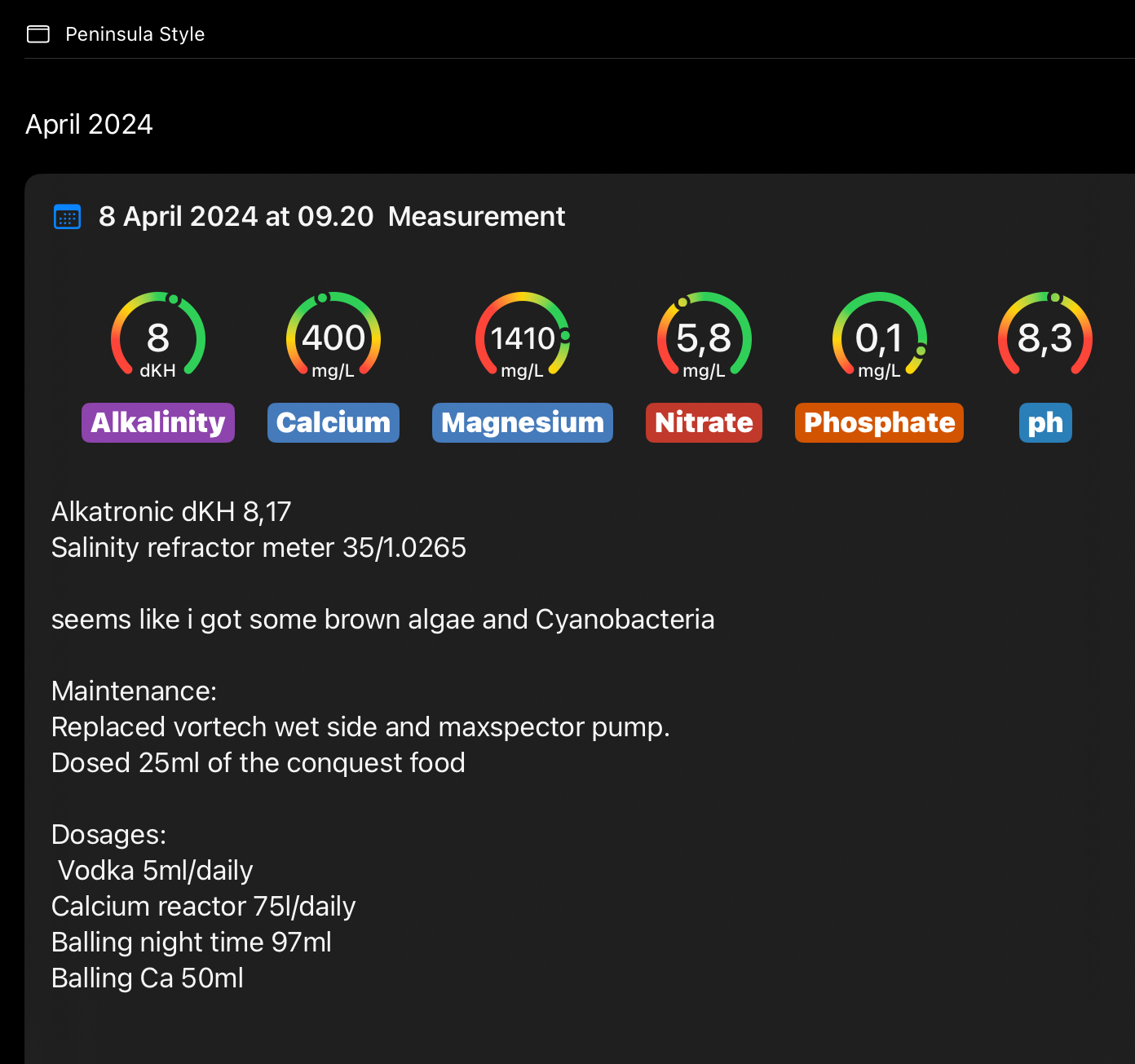Image resolution: width=1135 pixels, height=1064 pixels.
Task: Open the 8 April 2024 Measurement entry title
Action: pyautogui.click(x=331, y=217)
